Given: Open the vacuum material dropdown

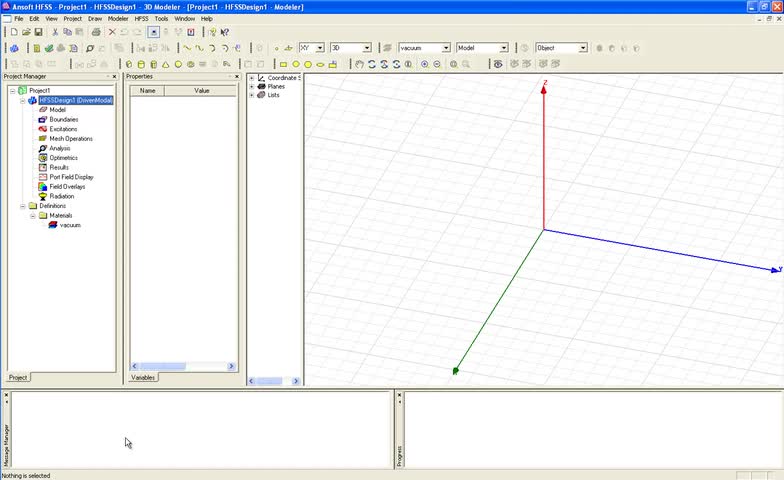Looking at the screenshot, I should coord(446,48).
